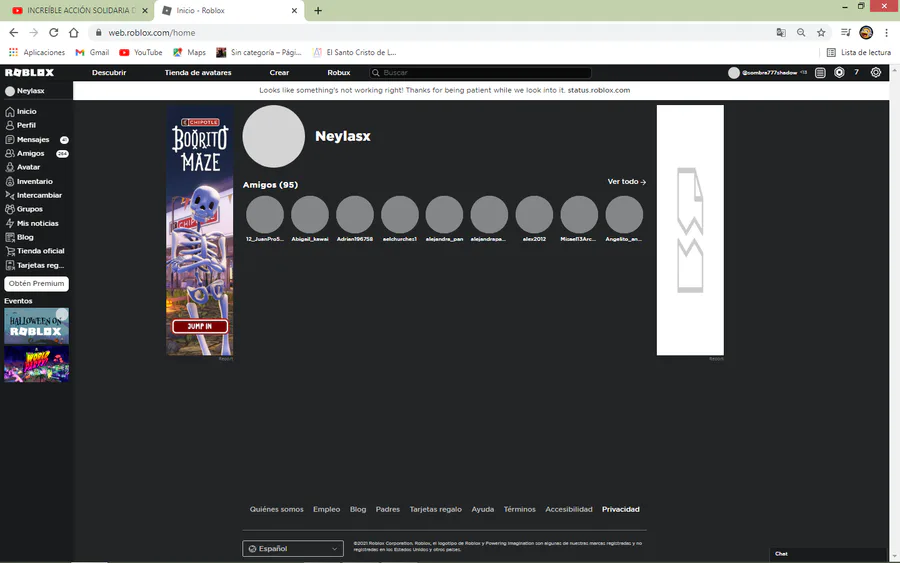900x563 pixels.
Task: Open the colorful World Party event thumbnail
Action: click(x=36, y=364)
